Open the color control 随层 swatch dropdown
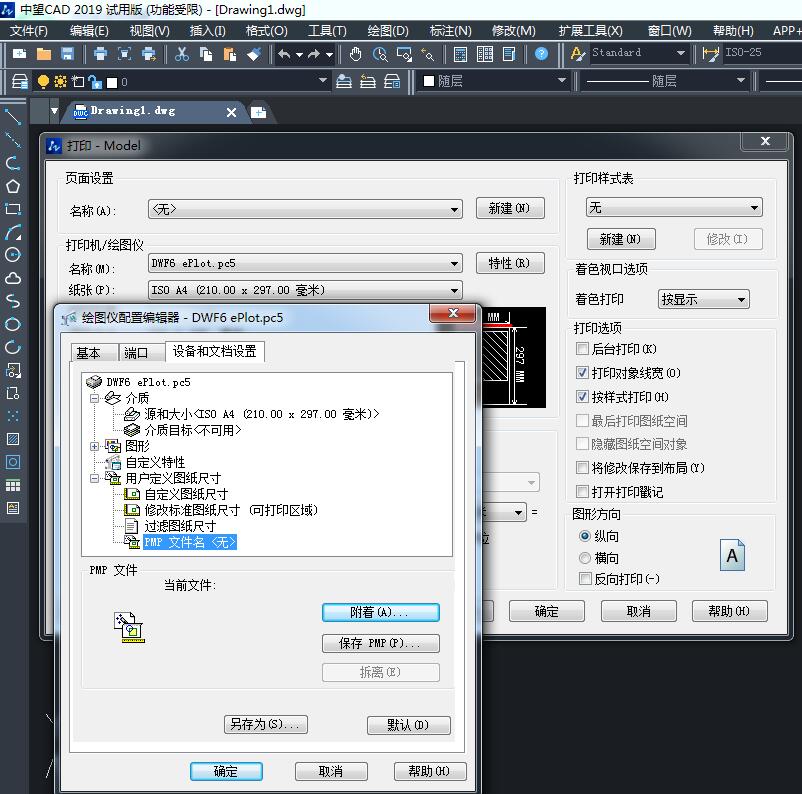The image size is (802, 794). pyautogui.click(x=495, y=81)
